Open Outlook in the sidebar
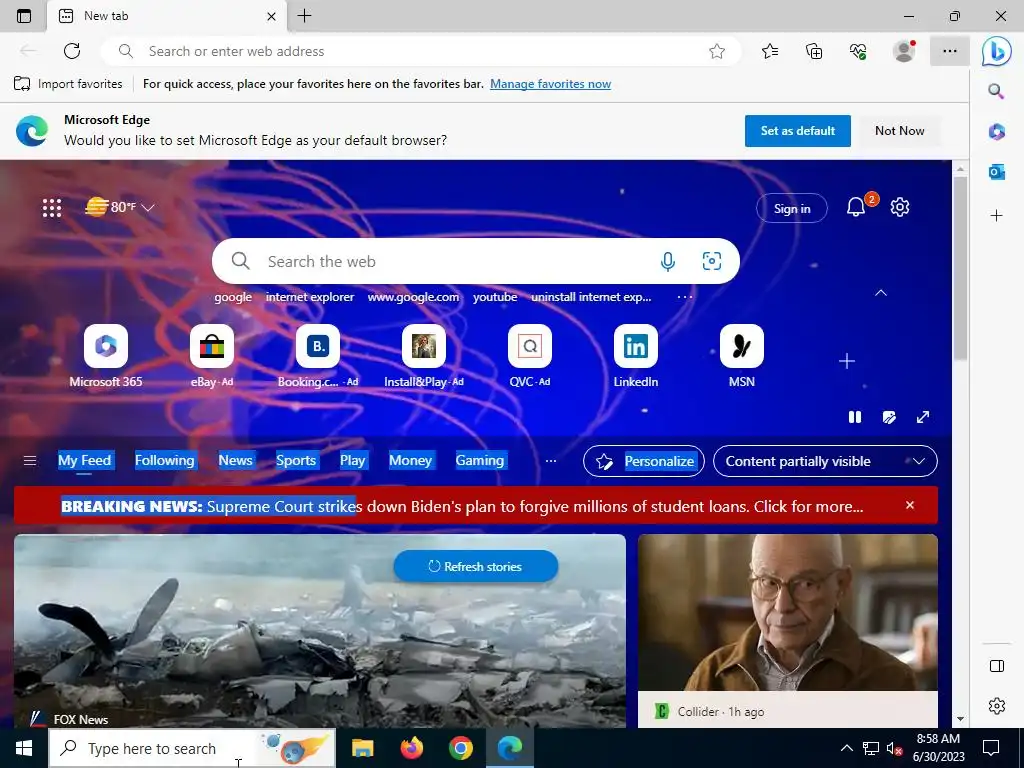Viewport: 1024px width, 768px height. point(997,172)
